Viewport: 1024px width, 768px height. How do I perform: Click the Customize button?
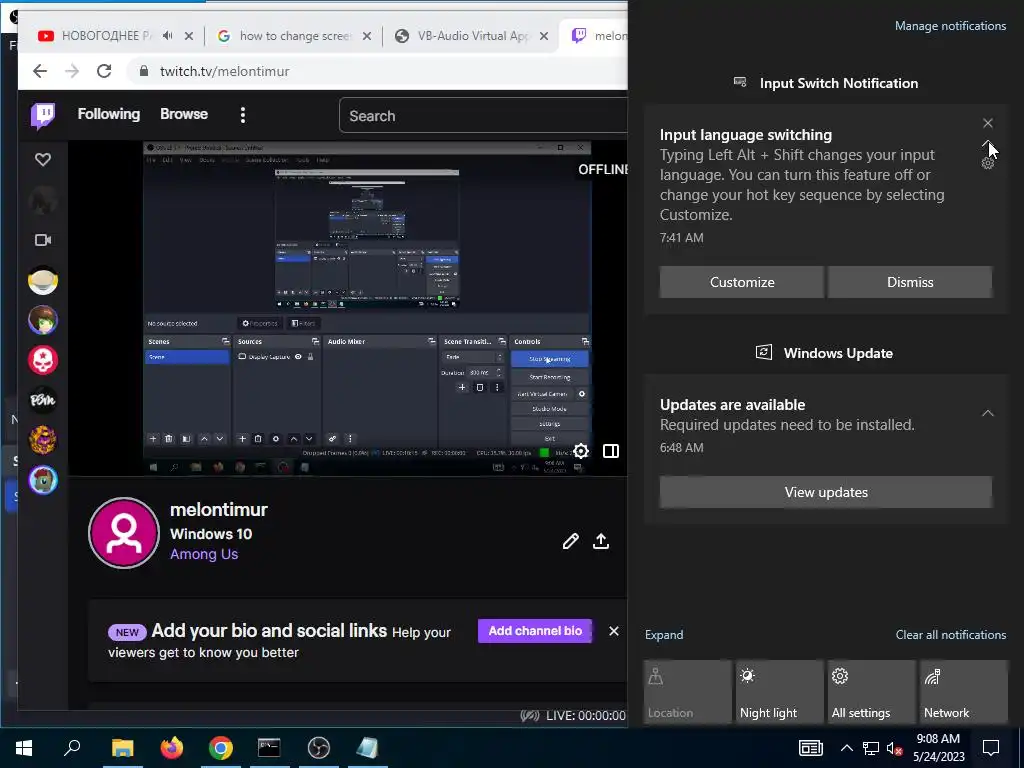click(742, 282)
